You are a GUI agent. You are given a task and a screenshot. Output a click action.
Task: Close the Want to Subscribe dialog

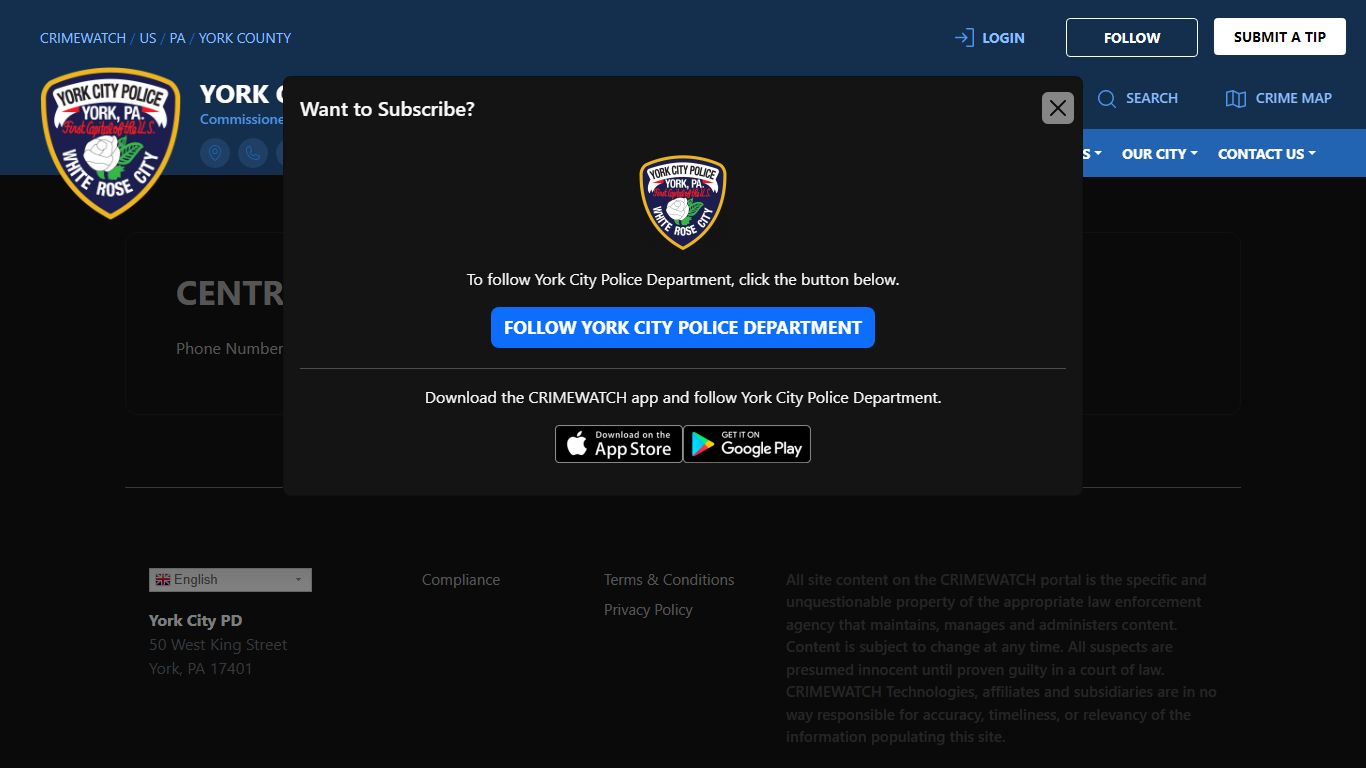click(1058, 108)
